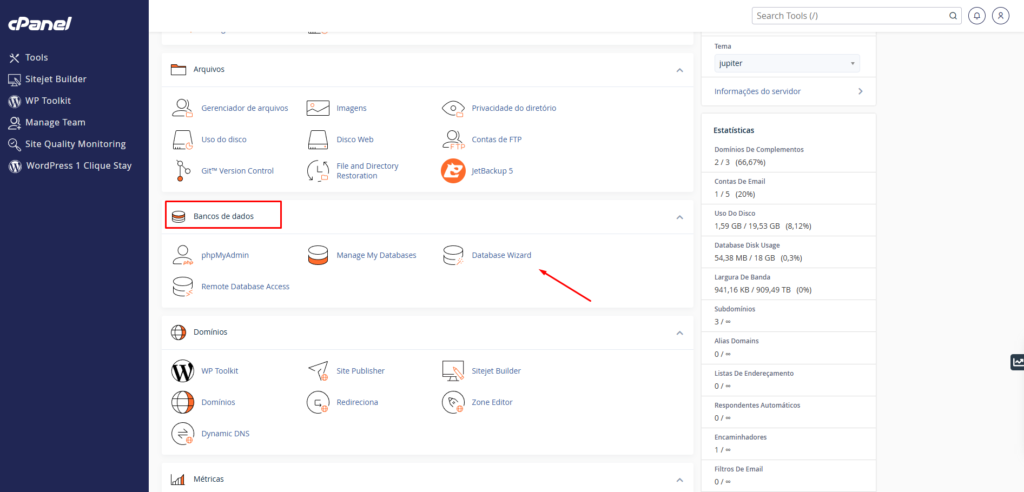The width and height of the screenshot is (1024, 492).
Task: Collapse the Domínios section
Action: pyautogui.click(x=680, y=333)
